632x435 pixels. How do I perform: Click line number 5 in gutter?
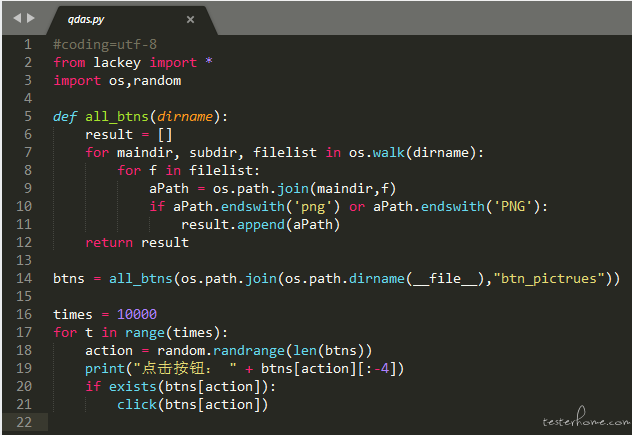(x=27, y=117)
